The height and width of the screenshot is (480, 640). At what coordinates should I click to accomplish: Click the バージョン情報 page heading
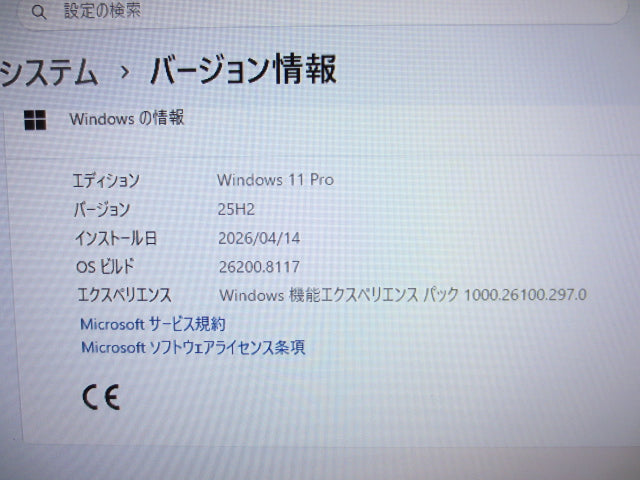coord(244,69)
